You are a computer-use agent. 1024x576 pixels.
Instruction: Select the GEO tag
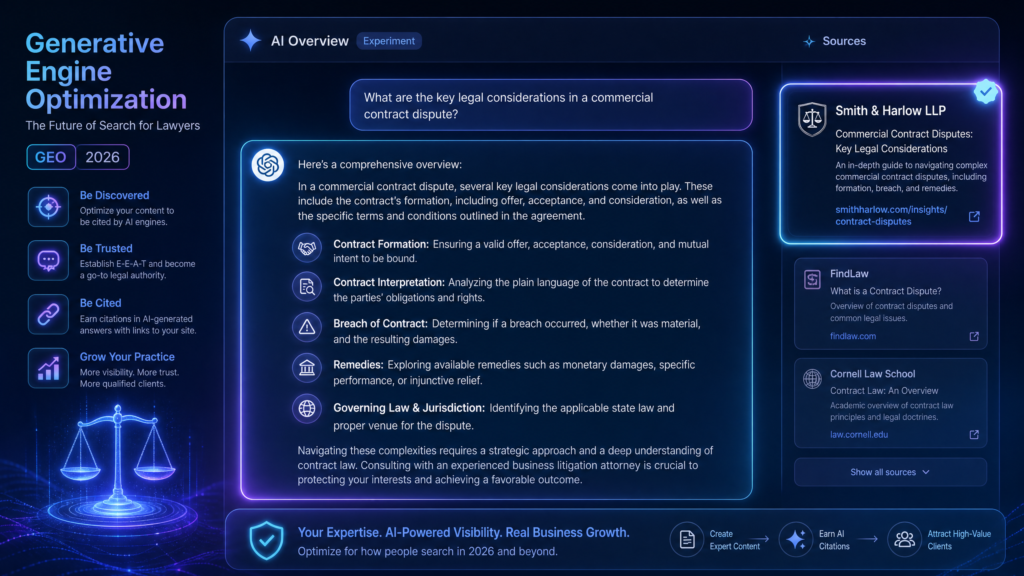pos(51,157)
